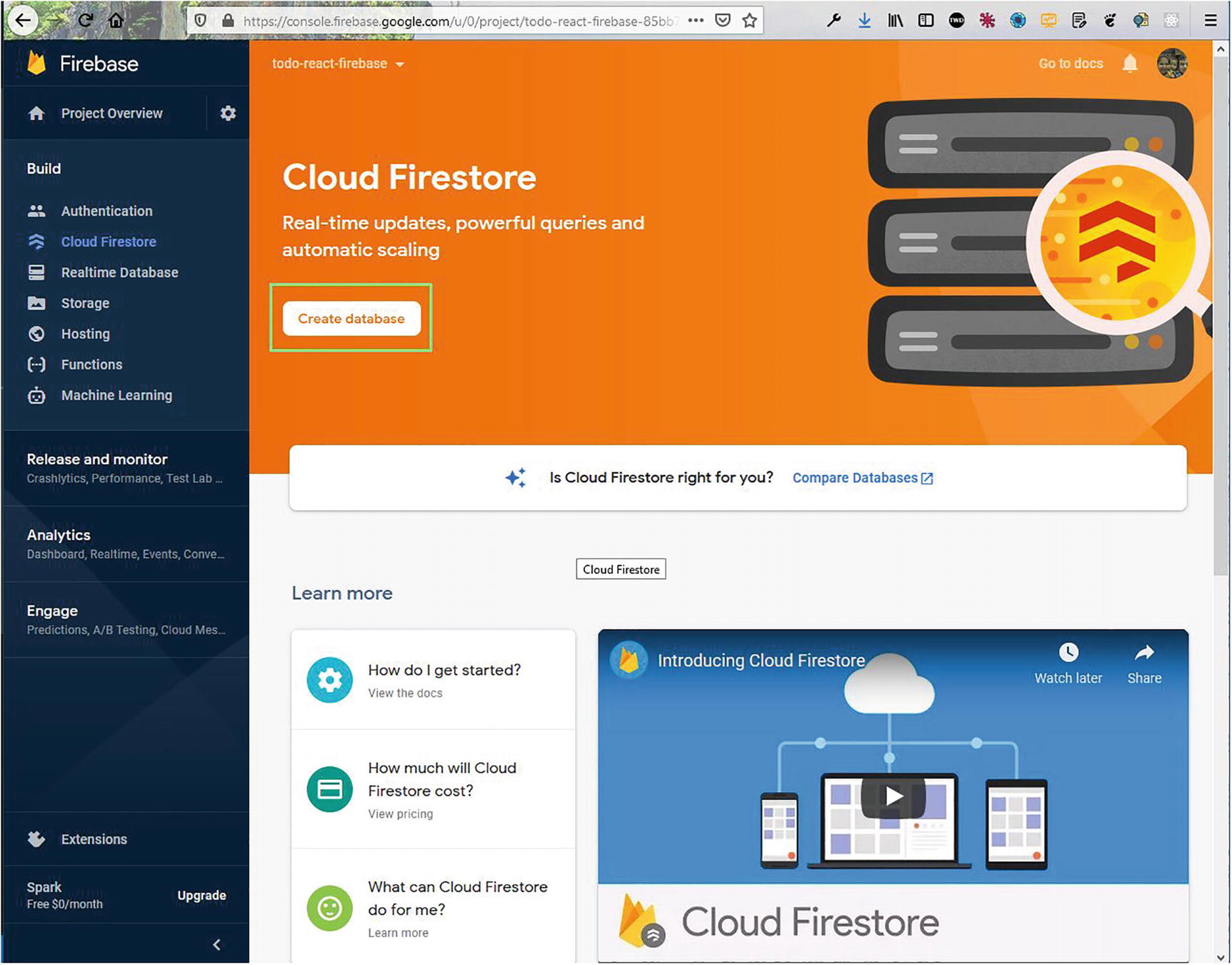The image size is (1232, 965).
Task: Click the browser URL address bar
Action: click(x=457, y=21)
